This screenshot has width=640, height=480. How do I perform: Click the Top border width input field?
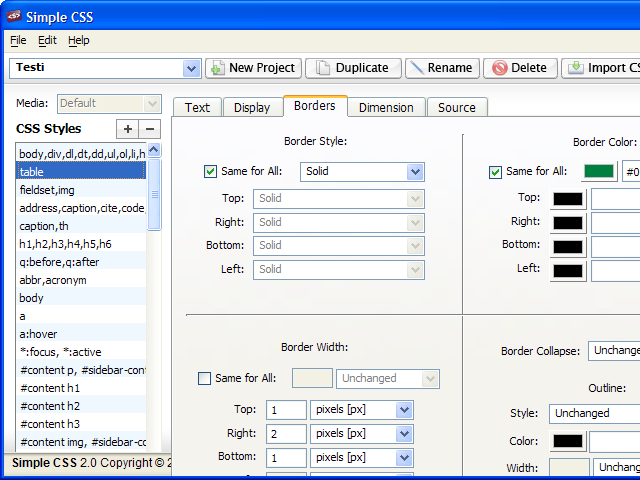click(x=286, y=410)
